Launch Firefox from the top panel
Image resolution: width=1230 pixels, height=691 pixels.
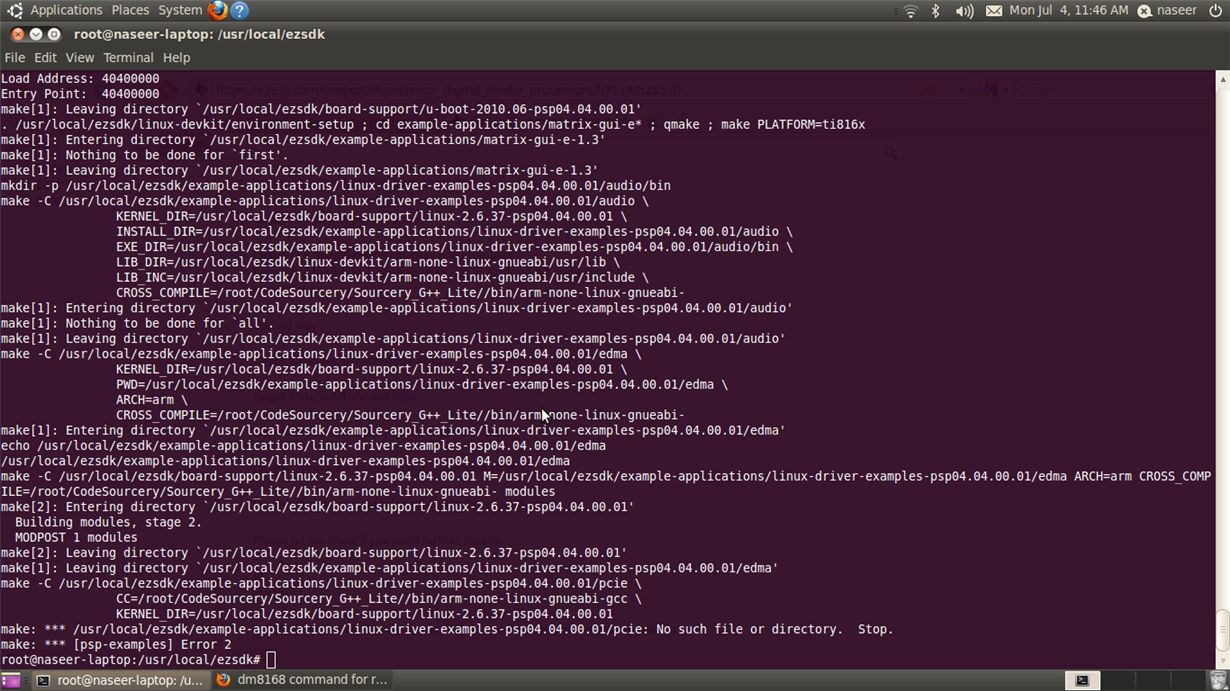tap(218, 10)
